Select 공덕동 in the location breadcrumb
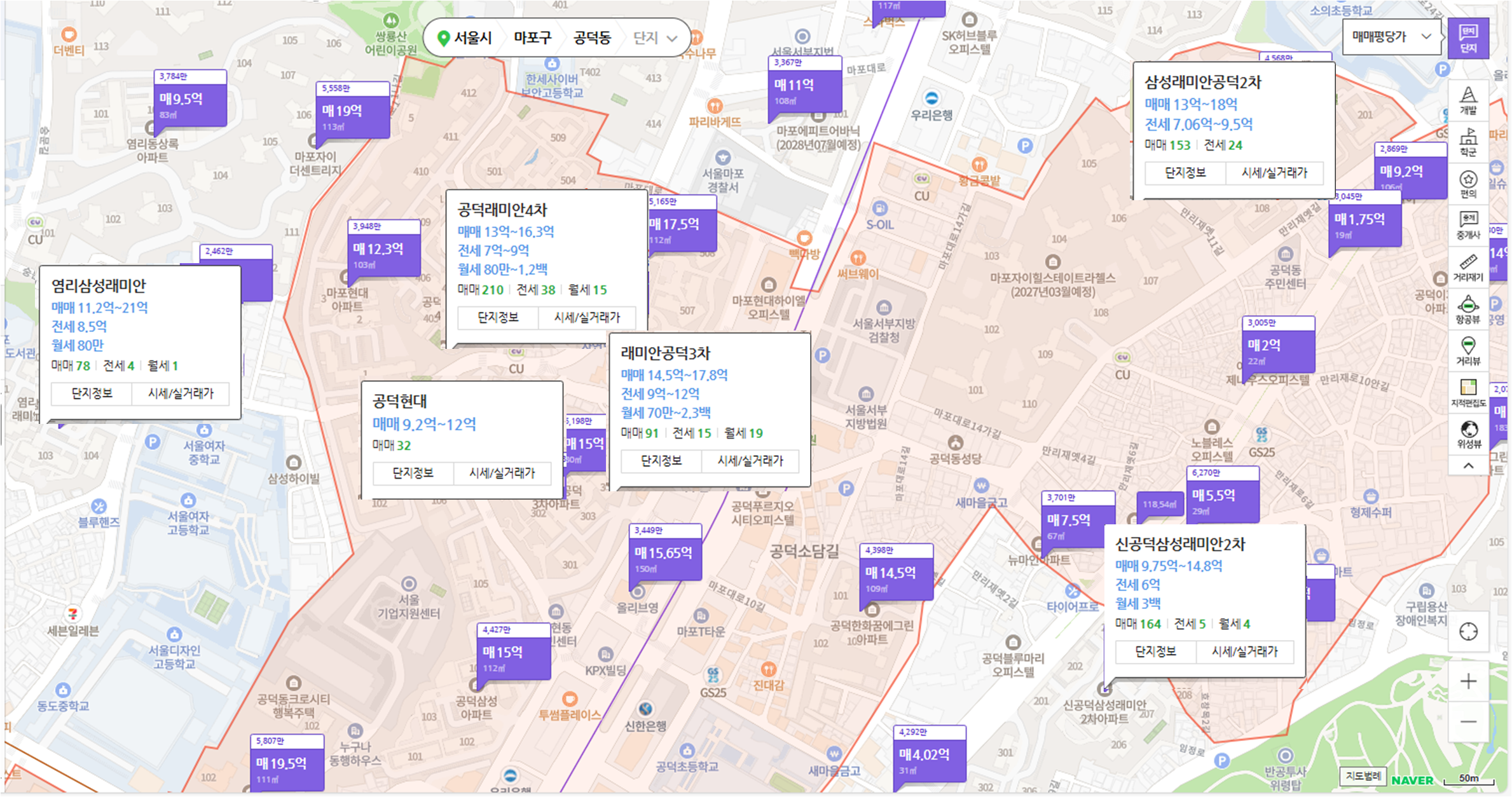The height and width of the screenshot is (797, 1512). pos(592,38)
